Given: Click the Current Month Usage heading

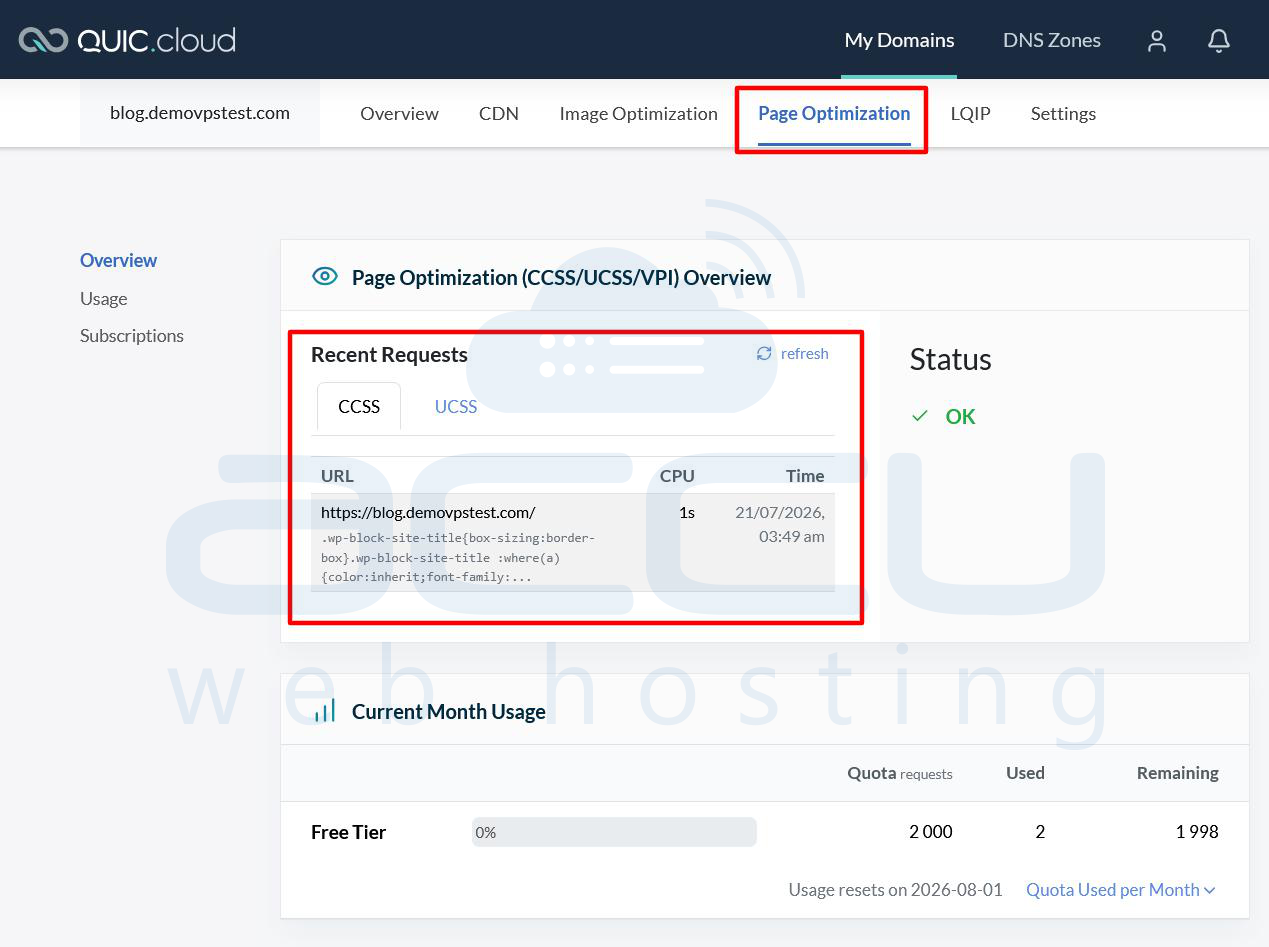Looking at the screenshot, I should (x=449, y=711).
